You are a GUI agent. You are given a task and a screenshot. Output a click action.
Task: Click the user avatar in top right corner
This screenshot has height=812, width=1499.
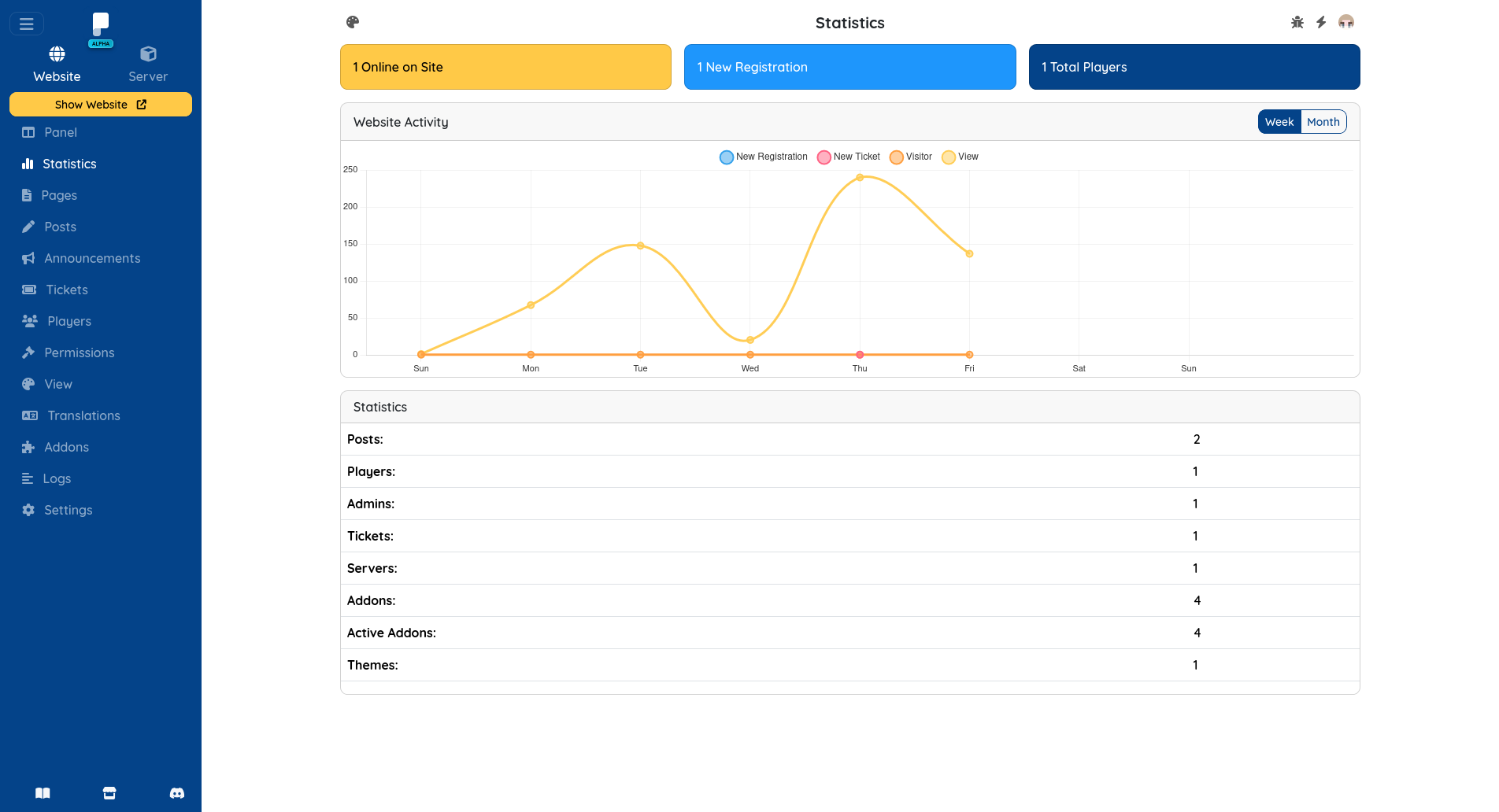[1347, 23]
